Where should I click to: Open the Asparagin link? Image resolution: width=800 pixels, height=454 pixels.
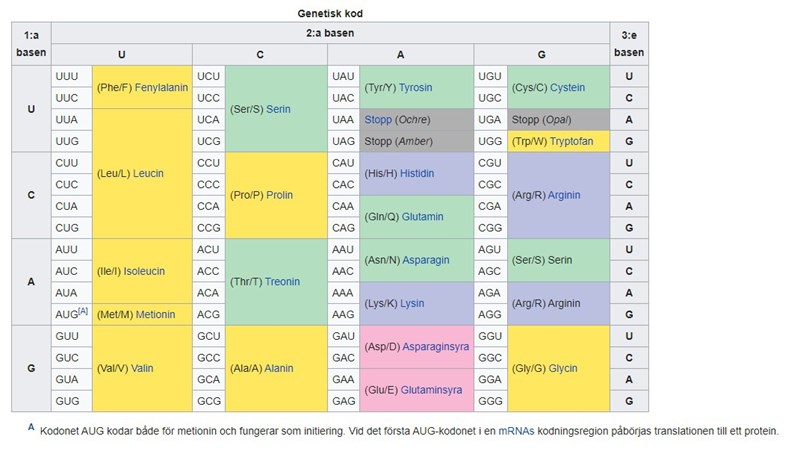427,260
